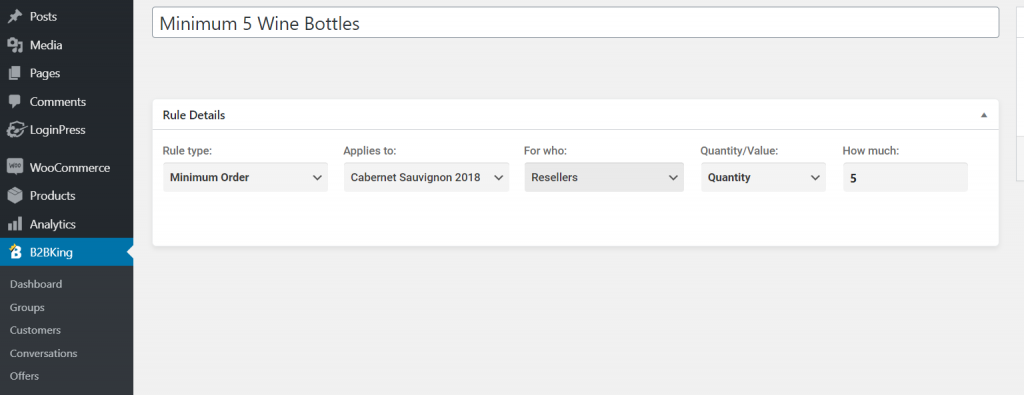1024x395 pixels.
Task: Click the WooCommerce logo icon
Action: pos(15,167)
